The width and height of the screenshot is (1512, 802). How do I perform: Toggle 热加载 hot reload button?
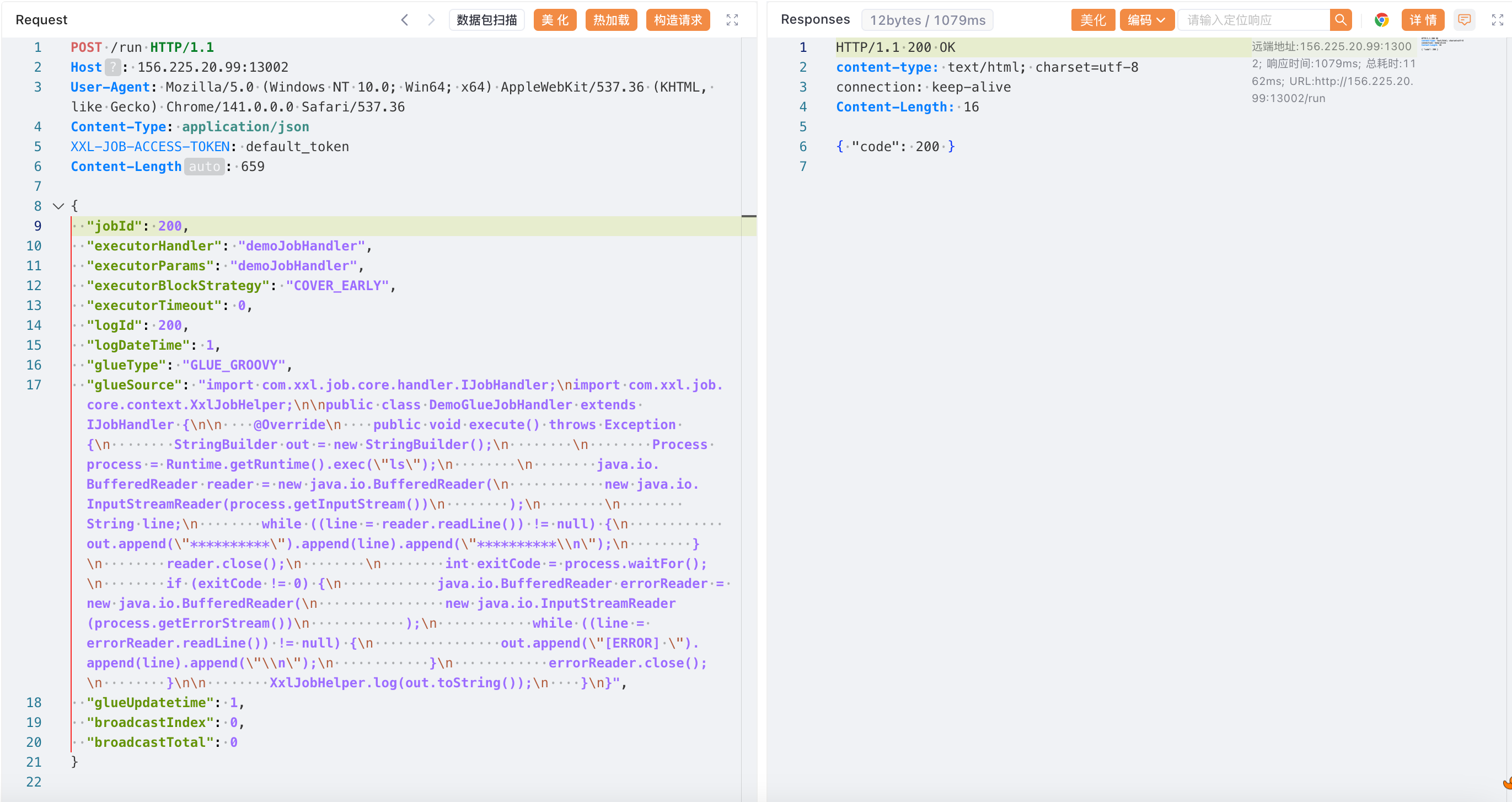click(610, 20)
